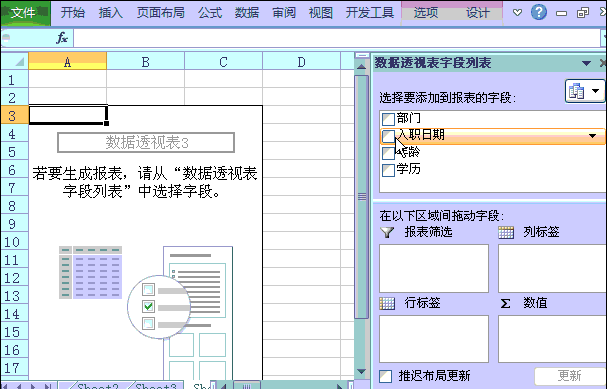Select the 设计 PivotTable tools tab
The height and width of the screenshot is (389, 607).
point(477,13)
